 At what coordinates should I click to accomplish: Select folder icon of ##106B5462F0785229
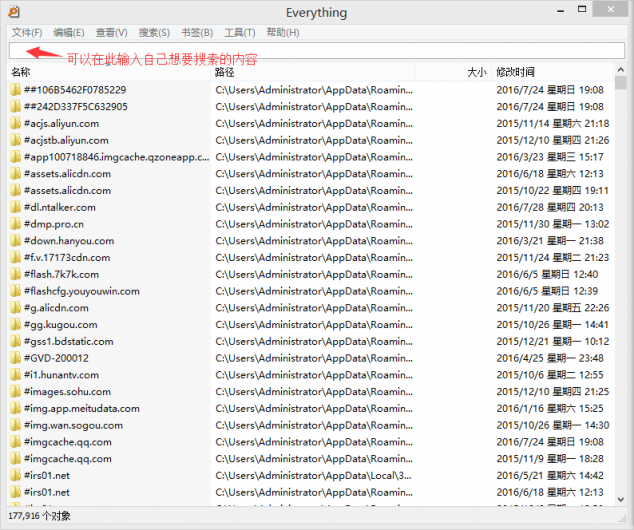tap(15, 90)
